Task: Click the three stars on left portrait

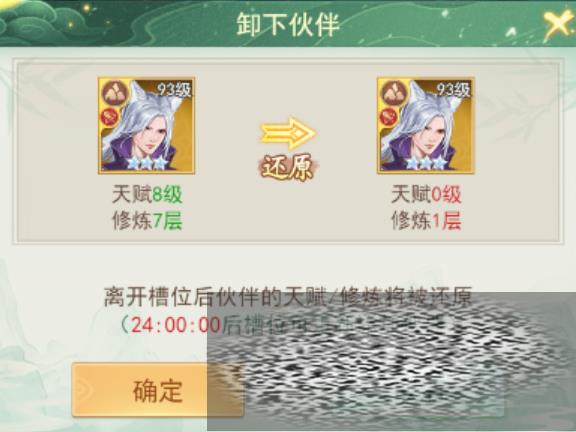Action: (x=147, y=162)
